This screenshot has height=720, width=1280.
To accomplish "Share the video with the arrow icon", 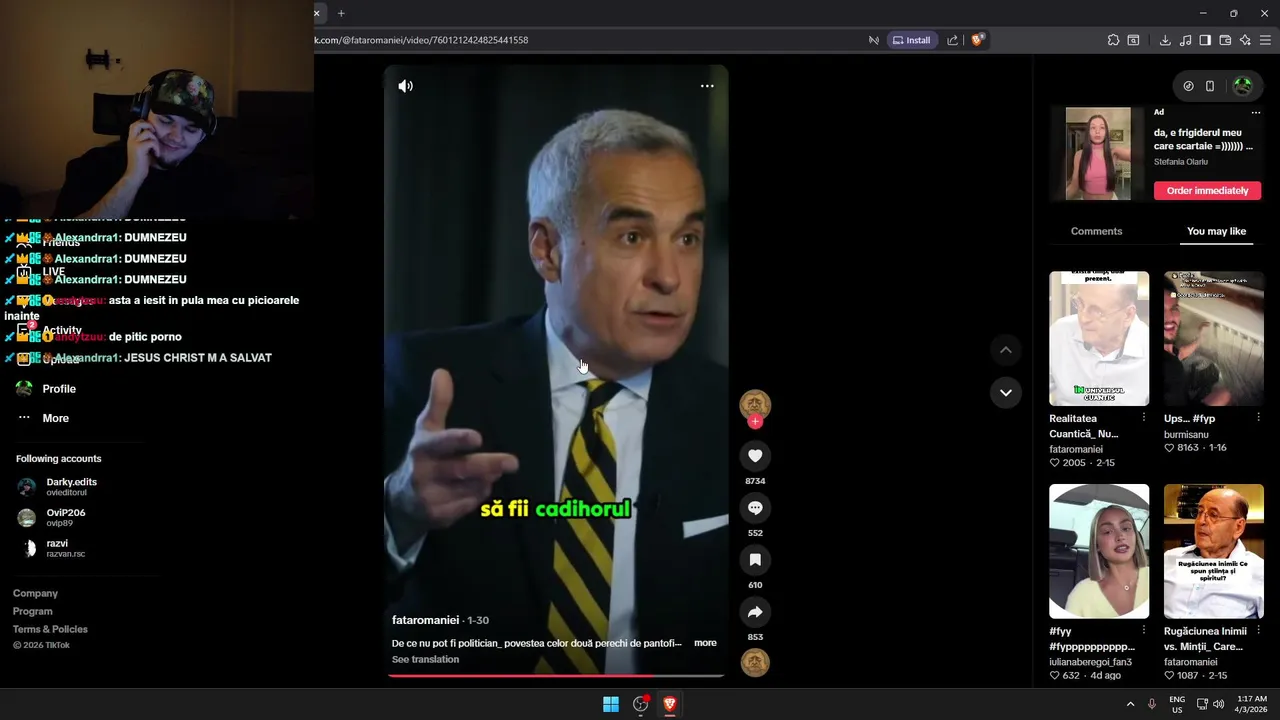I will click(755, 612).
